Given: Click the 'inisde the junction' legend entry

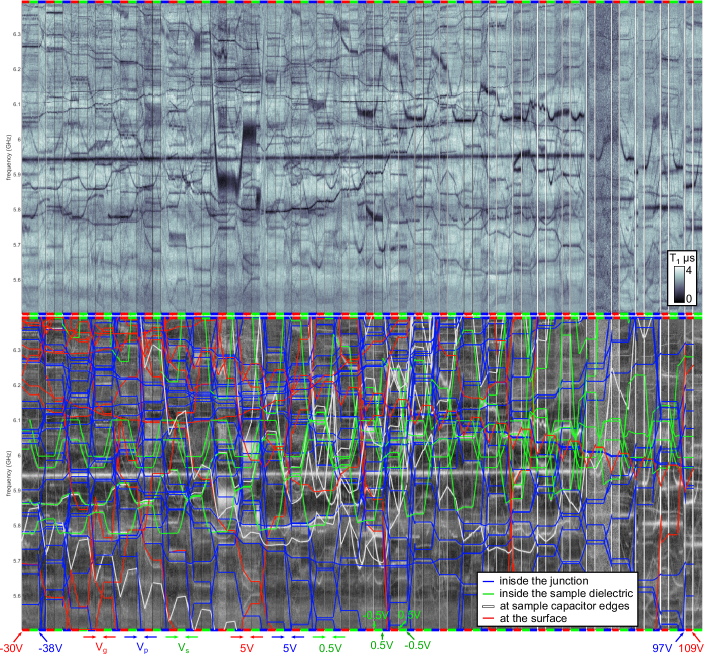Looking at the screenshot, I should [544, 581].
